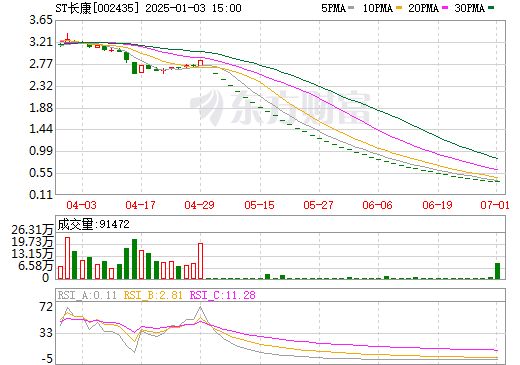Viewport: 520px width, 365px height.
Task: Click the last green volume bar at 07-01
Action: [x=497, y=271]
